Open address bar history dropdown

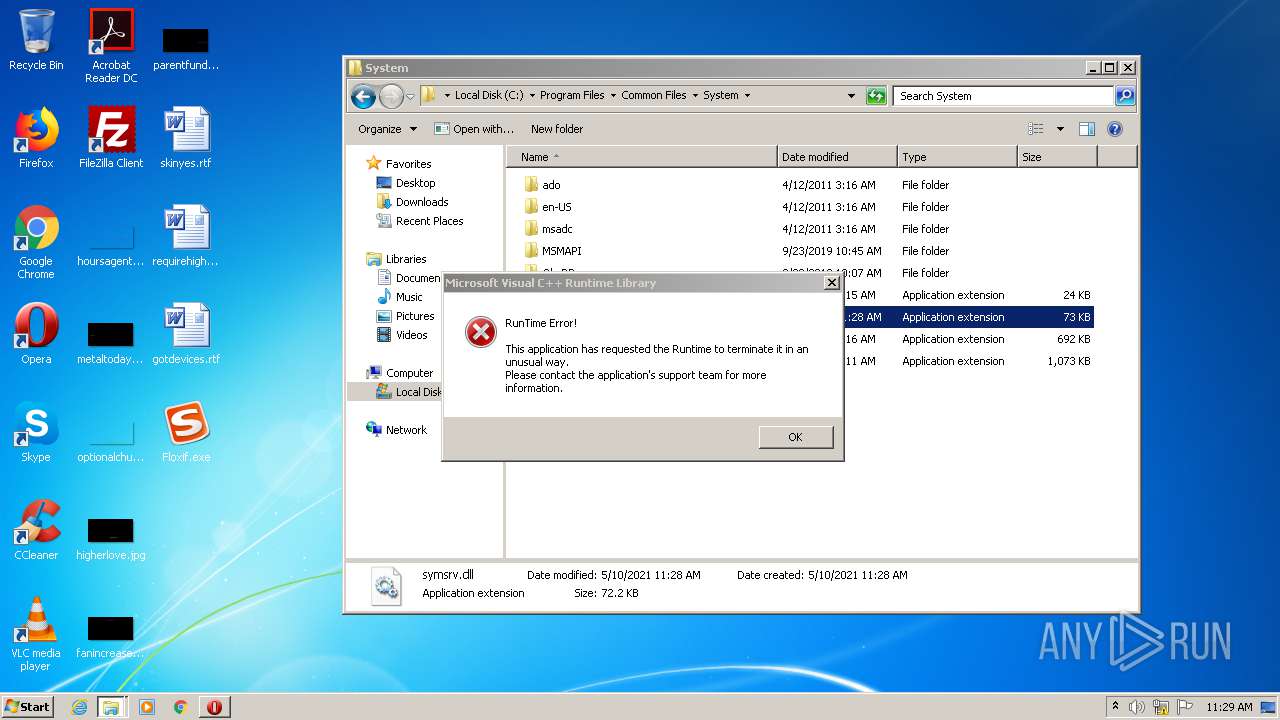click(851, 96)
